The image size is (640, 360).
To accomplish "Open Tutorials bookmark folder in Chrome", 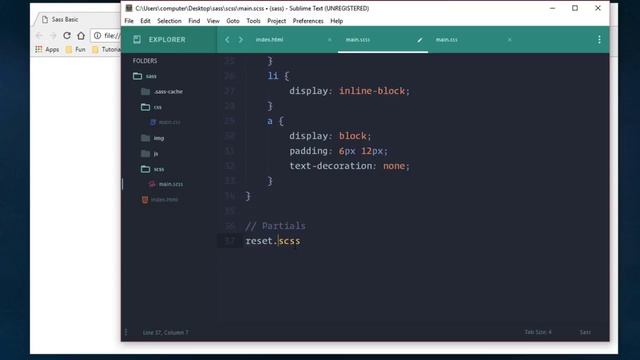I will point(107,49).
